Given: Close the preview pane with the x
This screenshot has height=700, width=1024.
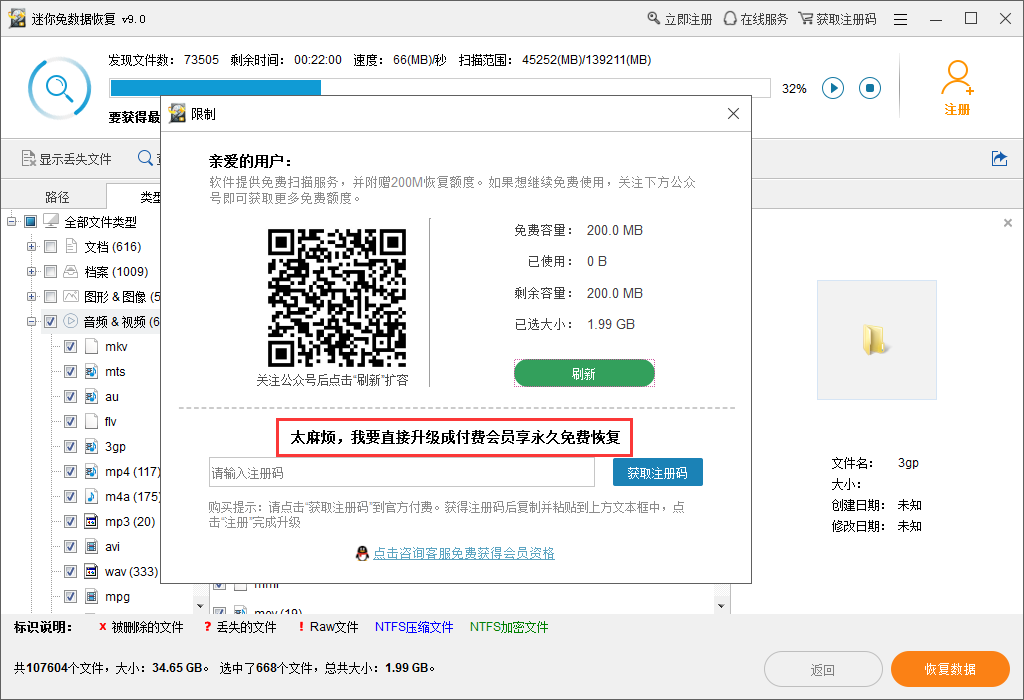Looking at the screenshot, I should pos(1008,223).
